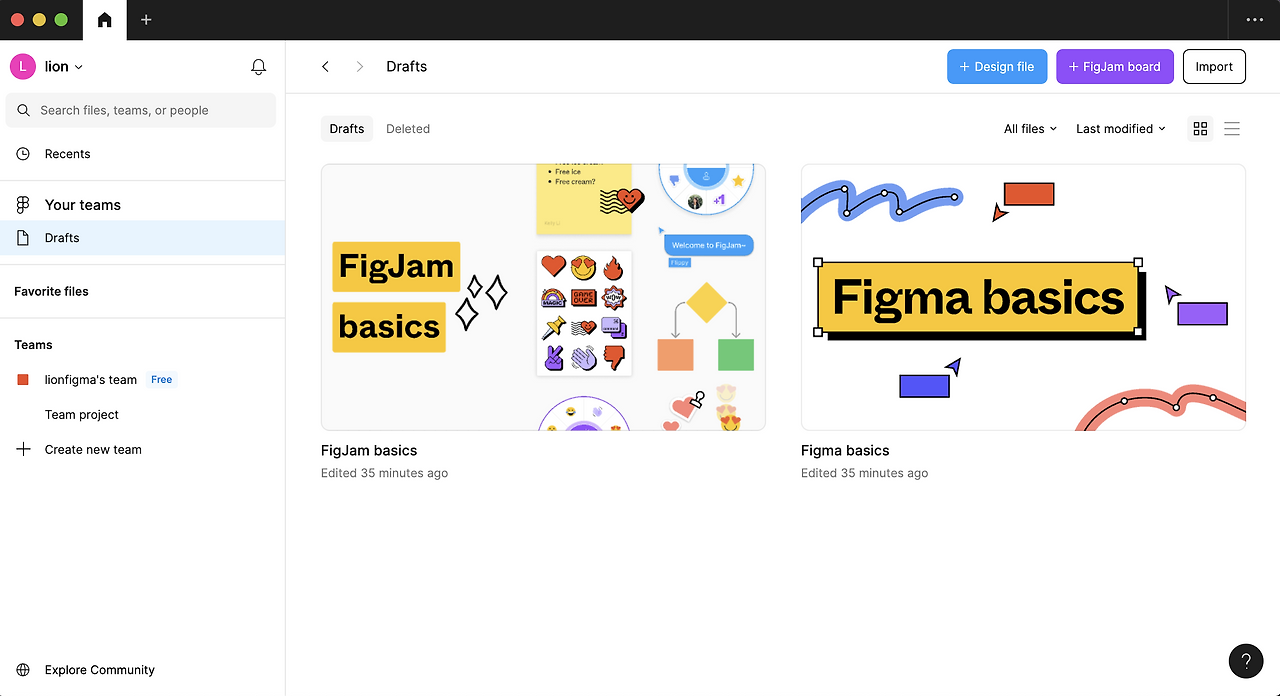Viewport: 1280px width, 696px height.
Task: Click "Edited 35 minutes ago" under Figma basics
Action: click(864, 473)
